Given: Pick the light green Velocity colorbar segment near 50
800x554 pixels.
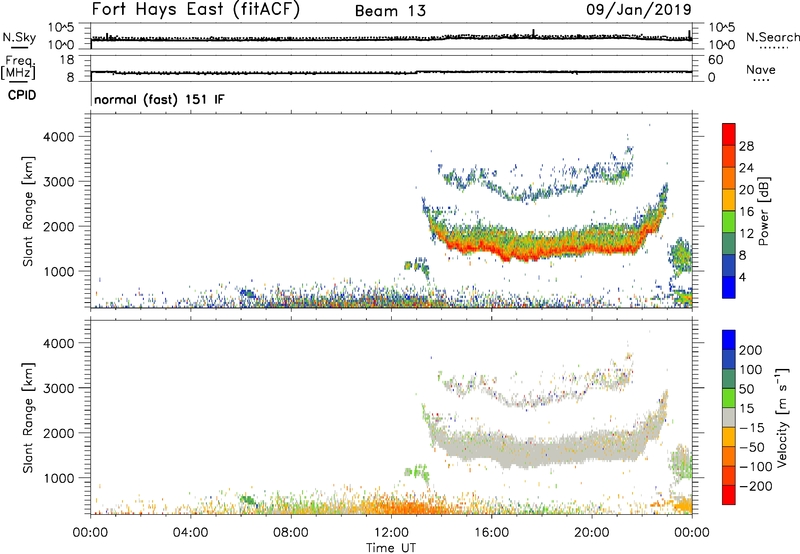Looking at the screenshot, I should tap(729, 398).
